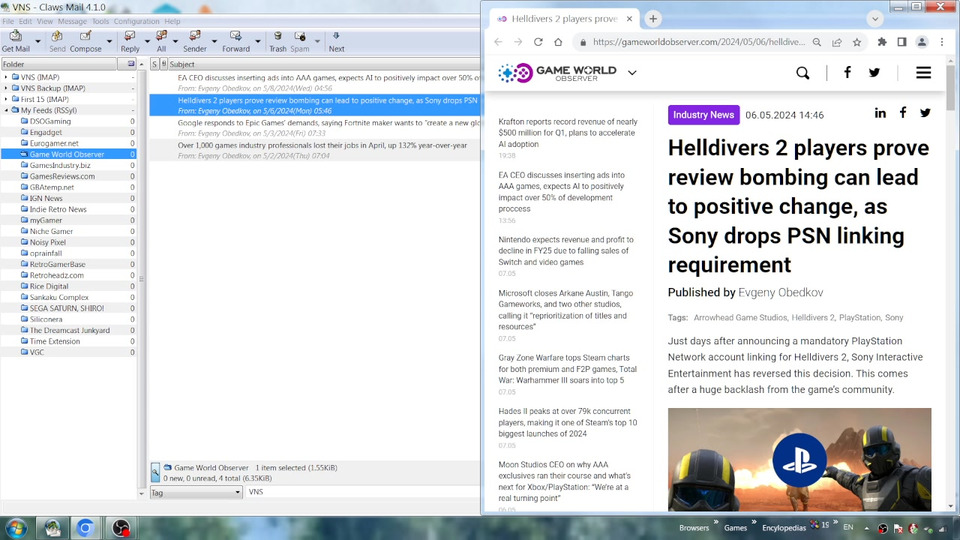Compose a new email message
This screenshot has width=960, height=540.
tap(86, 41)
